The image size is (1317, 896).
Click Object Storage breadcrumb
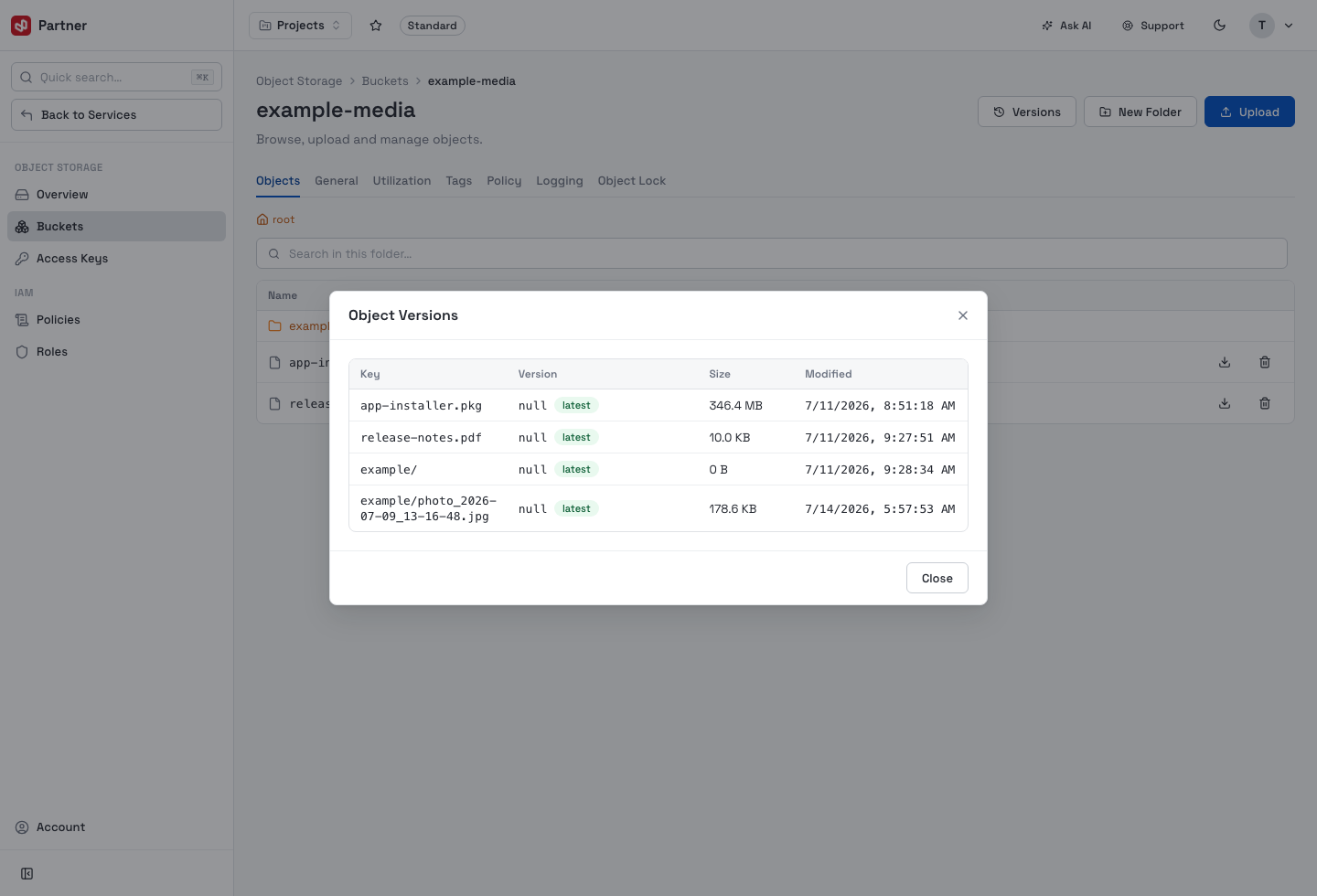[x=299, y=81]
